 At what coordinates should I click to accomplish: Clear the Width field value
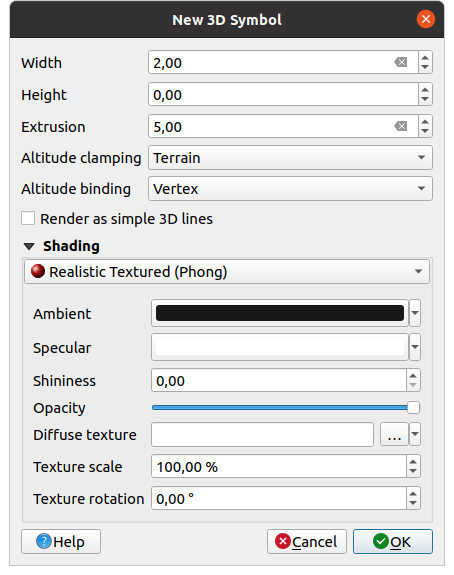400,62
